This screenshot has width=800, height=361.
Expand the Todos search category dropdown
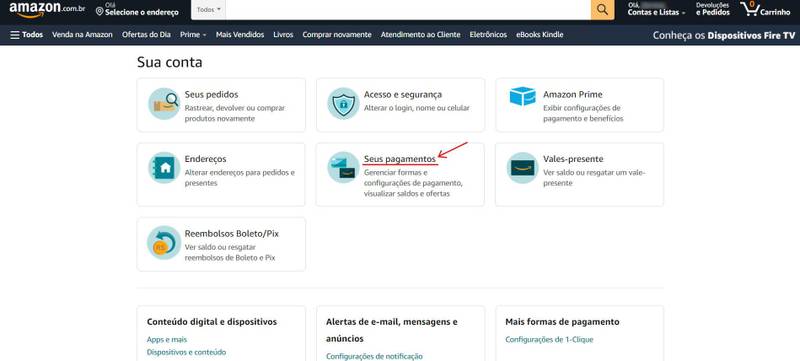208,10
